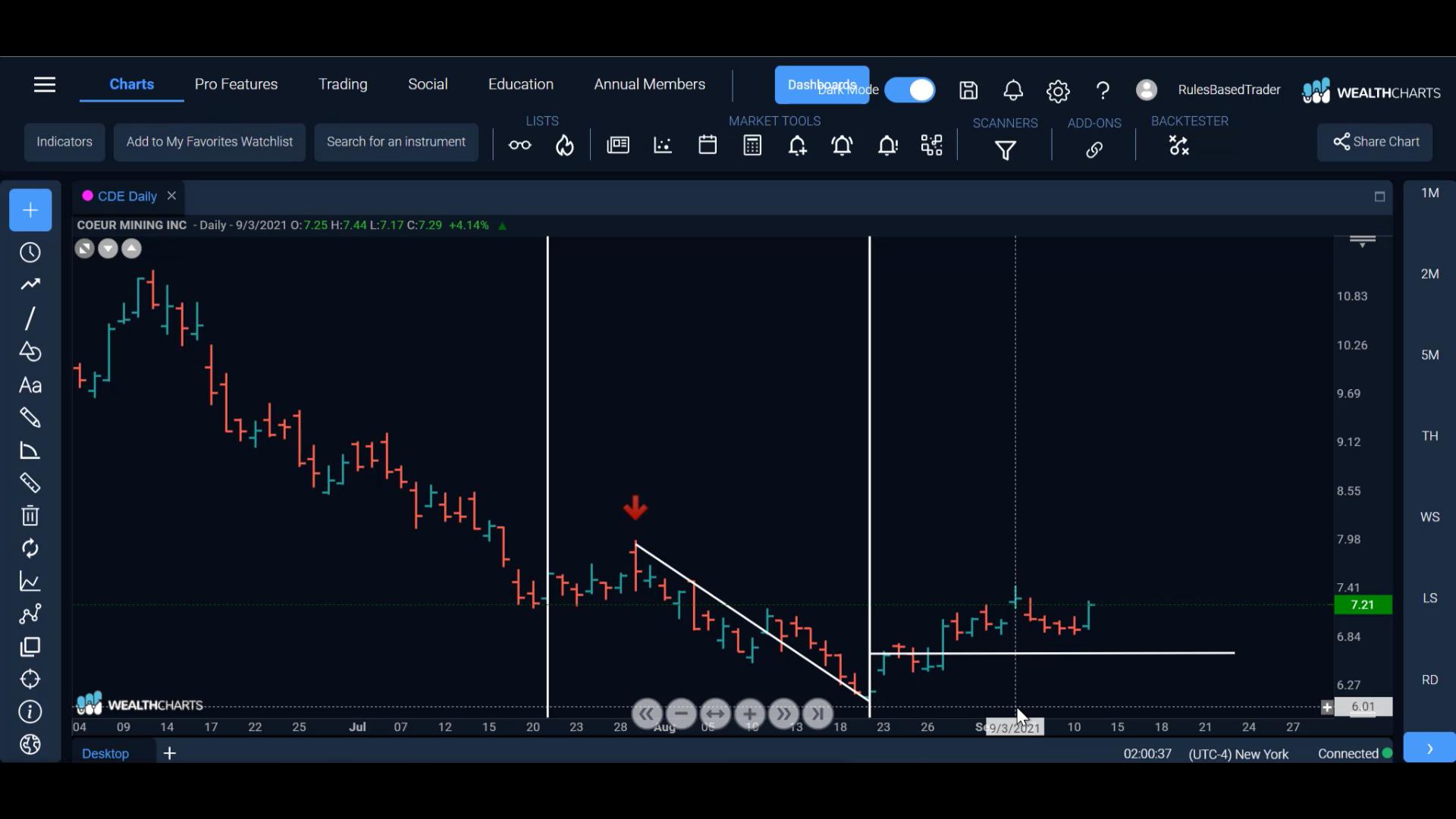Save the chart layout with floppy icon
The width and height of the screenshot is (1456, 819).
[x=968, y=90]
